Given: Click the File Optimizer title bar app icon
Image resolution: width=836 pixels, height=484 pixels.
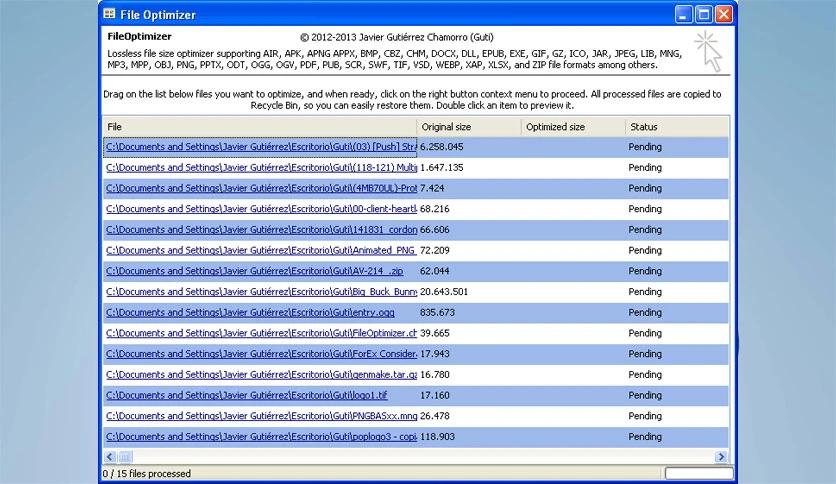Looking at the screenshot, I should (x=109, y=14).
